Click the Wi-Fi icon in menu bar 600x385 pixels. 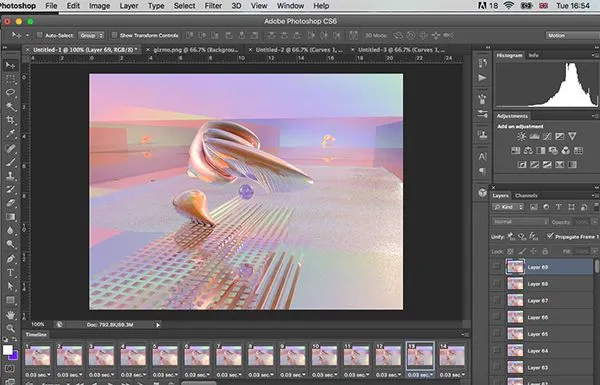[x=509, y=6]
